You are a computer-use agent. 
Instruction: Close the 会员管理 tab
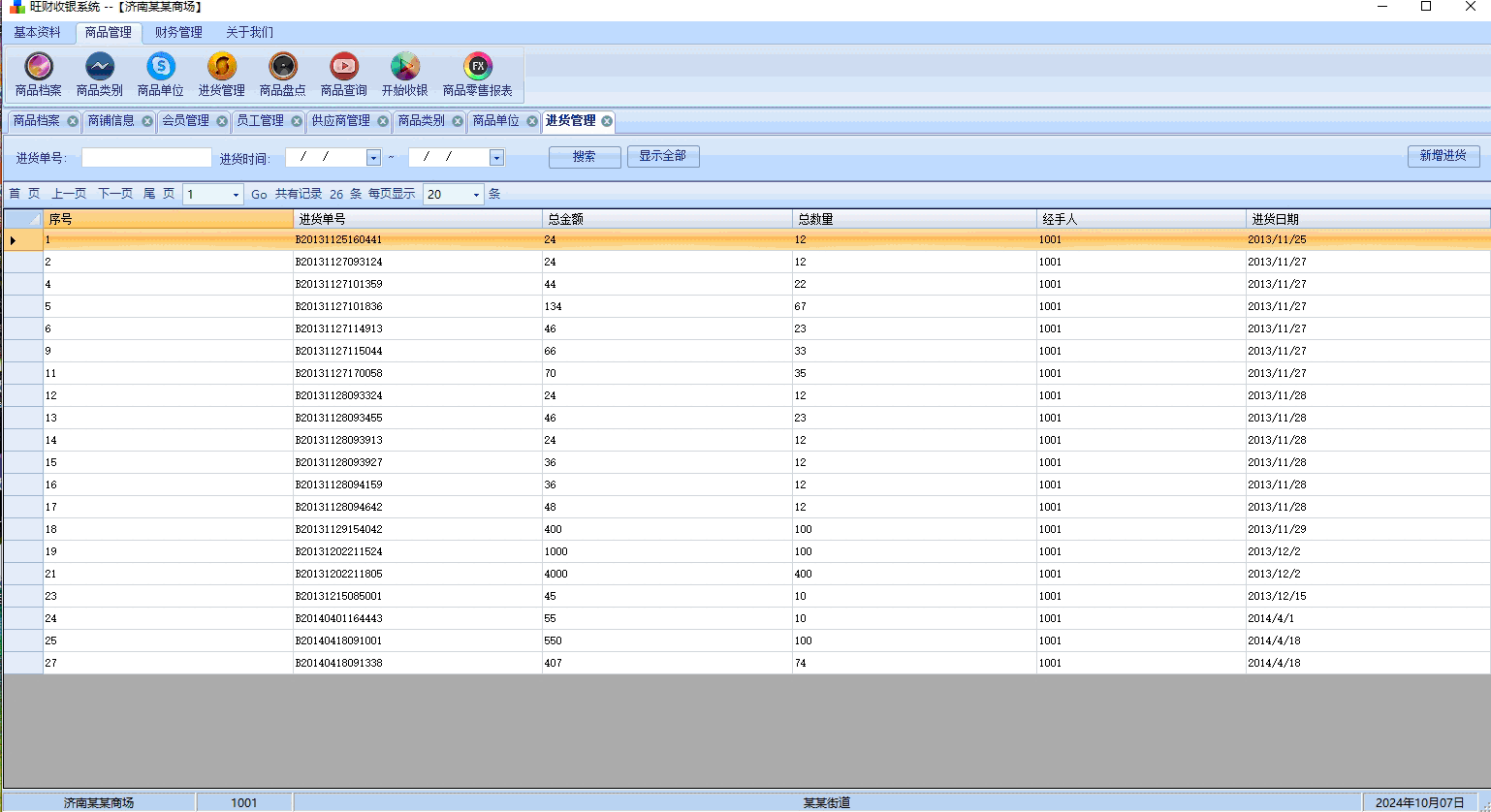click(222, 121)
